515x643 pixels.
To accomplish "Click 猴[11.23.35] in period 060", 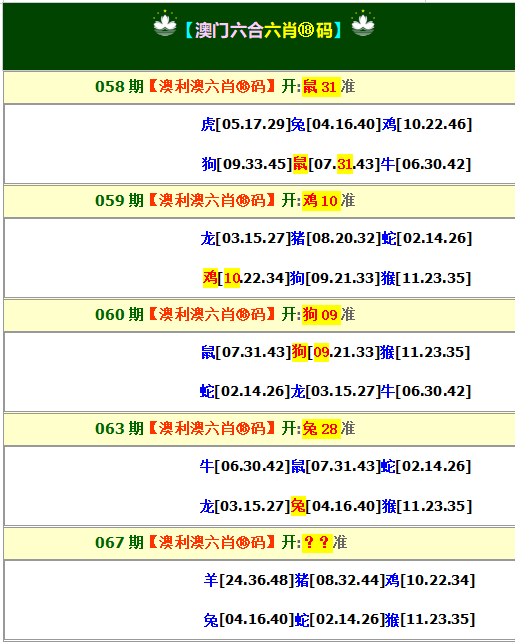I will 424,352.
